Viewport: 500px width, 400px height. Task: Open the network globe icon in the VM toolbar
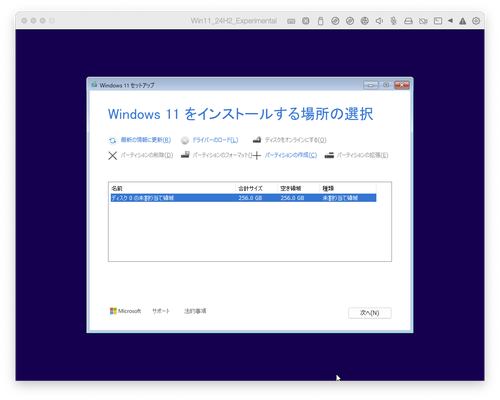pyautogui.click(x=365, y=21)
